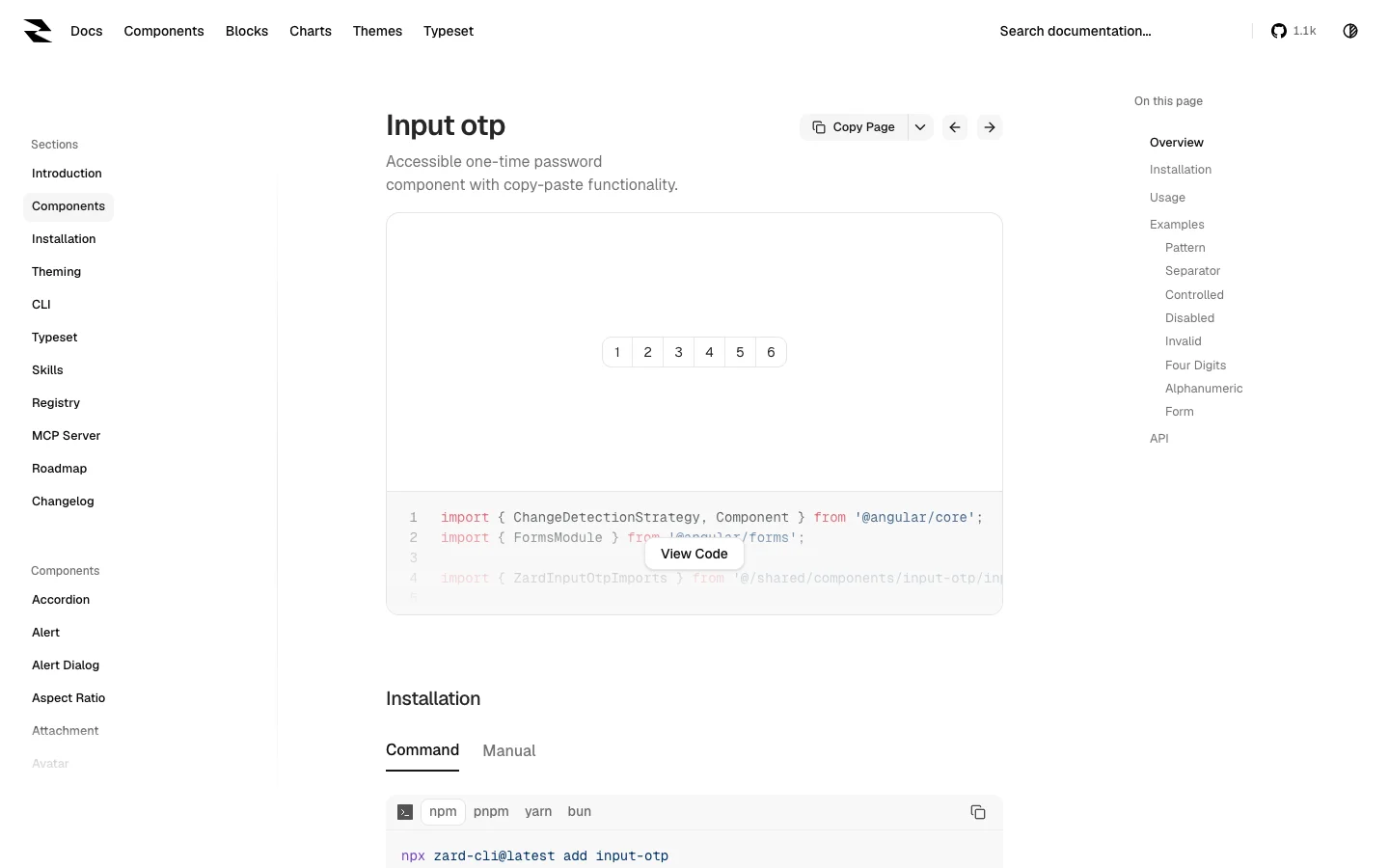Jump to Separator in On this page

(x=1192, y=271)
